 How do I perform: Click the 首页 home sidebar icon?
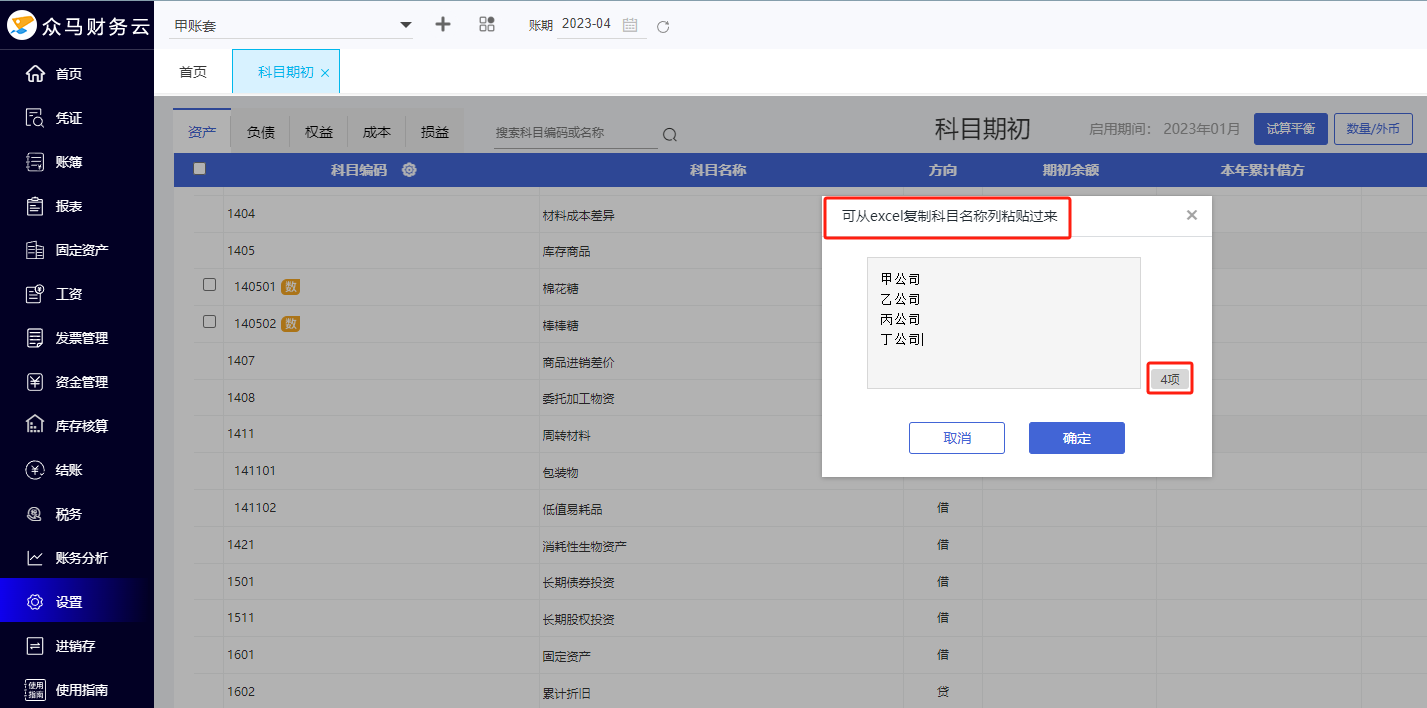coord(35,74)
